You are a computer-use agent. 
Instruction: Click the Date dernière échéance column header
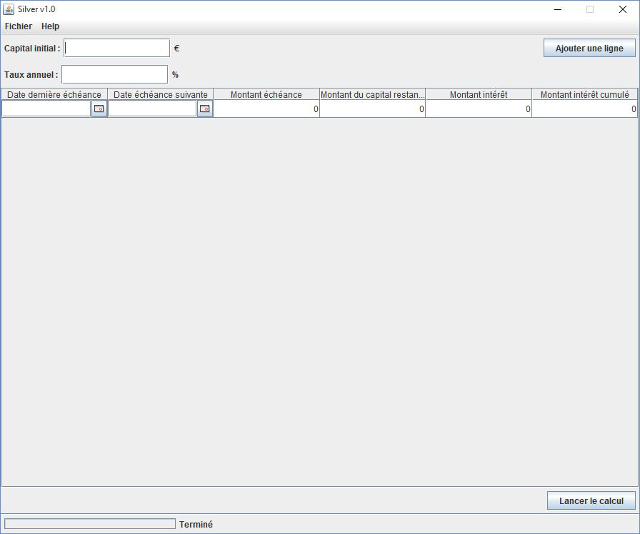coord(54,94)
